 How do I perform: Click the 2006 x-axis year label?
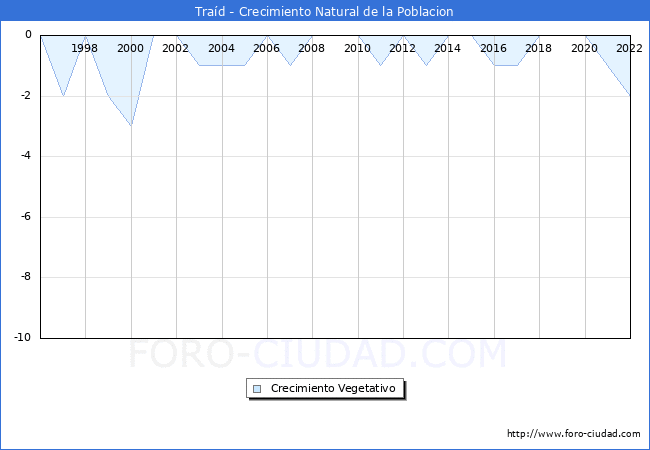pos(266,48)
